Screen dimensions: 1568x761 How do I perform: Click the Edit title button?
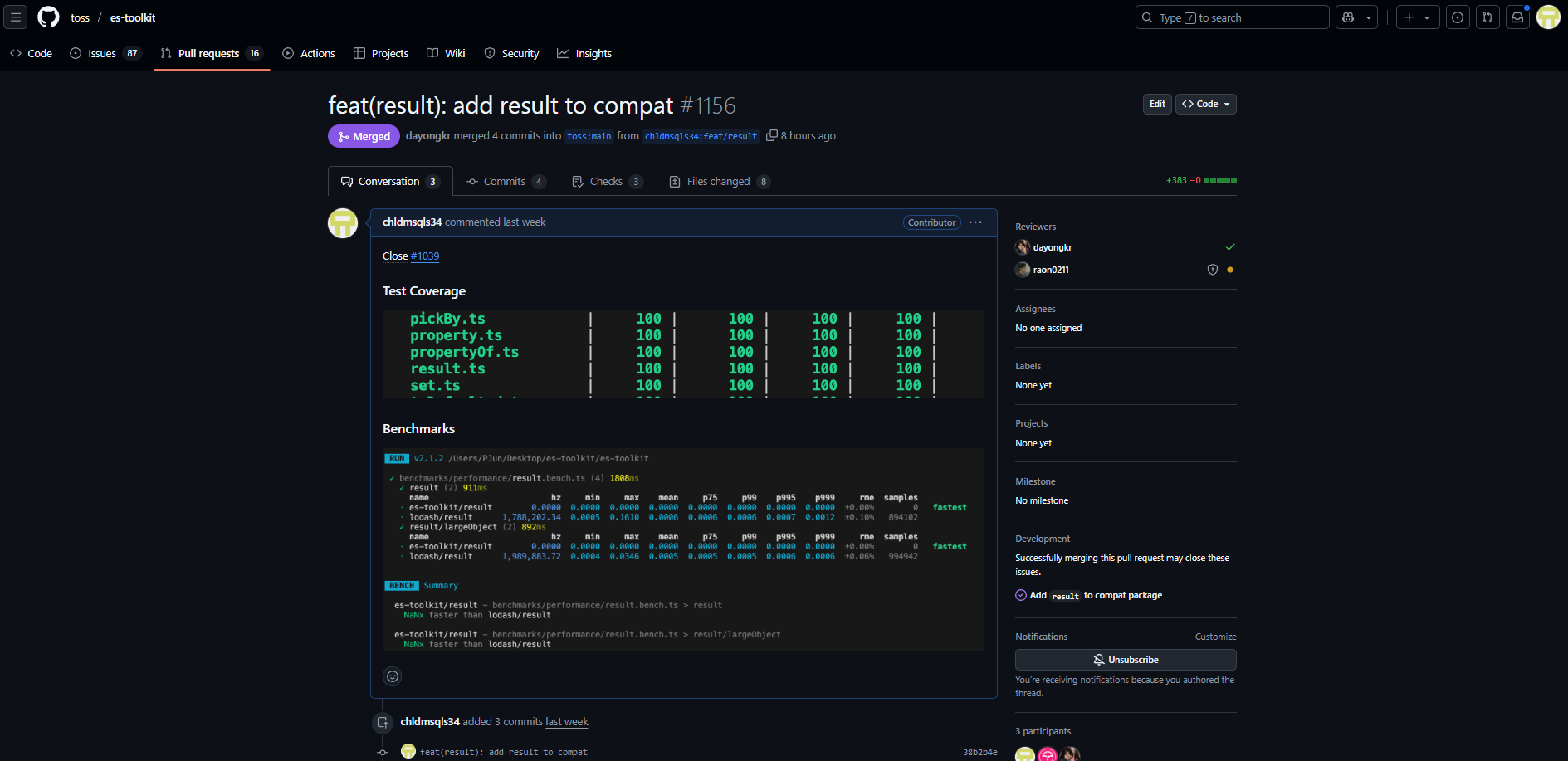coord(1157,104)
